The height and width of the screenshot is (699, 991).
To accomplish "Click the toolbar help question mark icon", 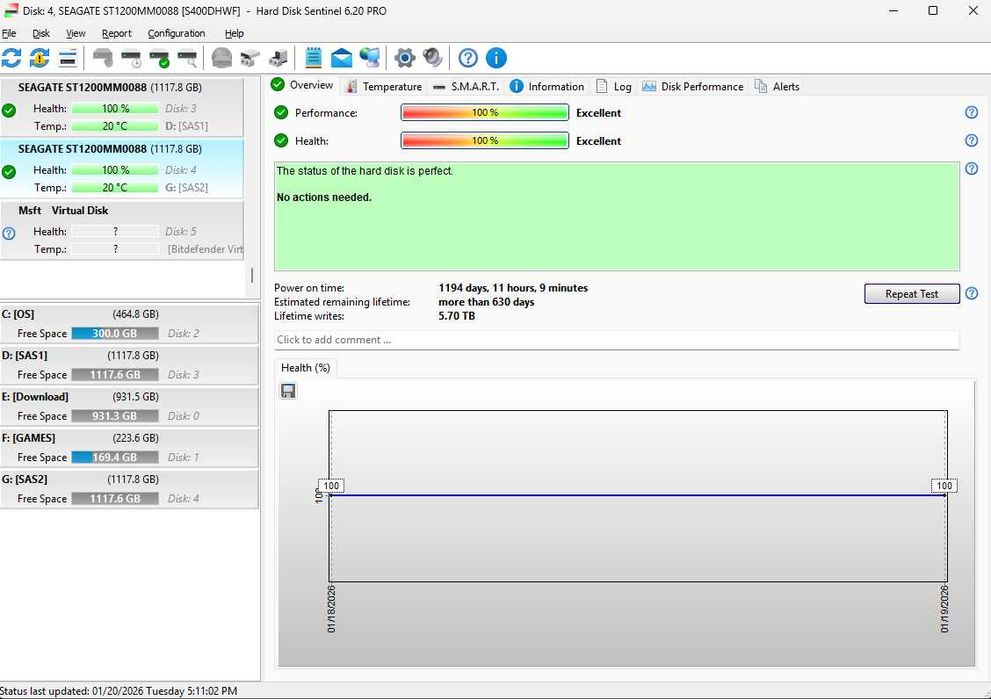I will pos(468,58).
